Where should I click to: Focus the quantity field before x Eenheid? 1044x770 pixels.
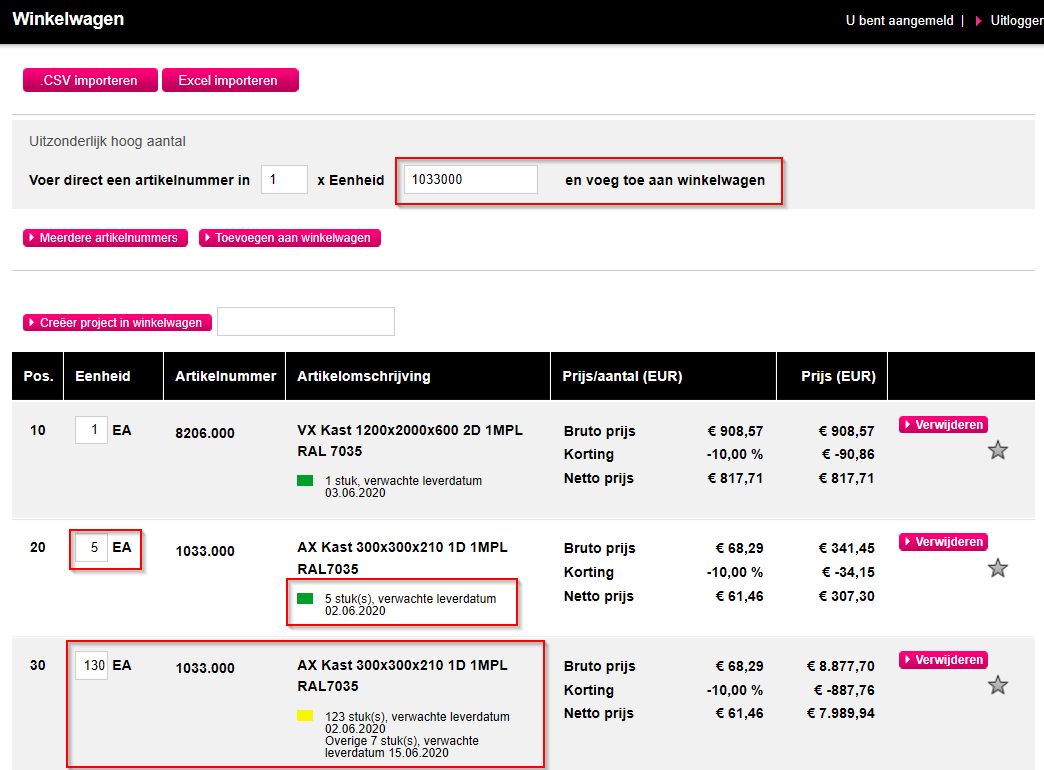pyautogui.click(x=284, y=179)
